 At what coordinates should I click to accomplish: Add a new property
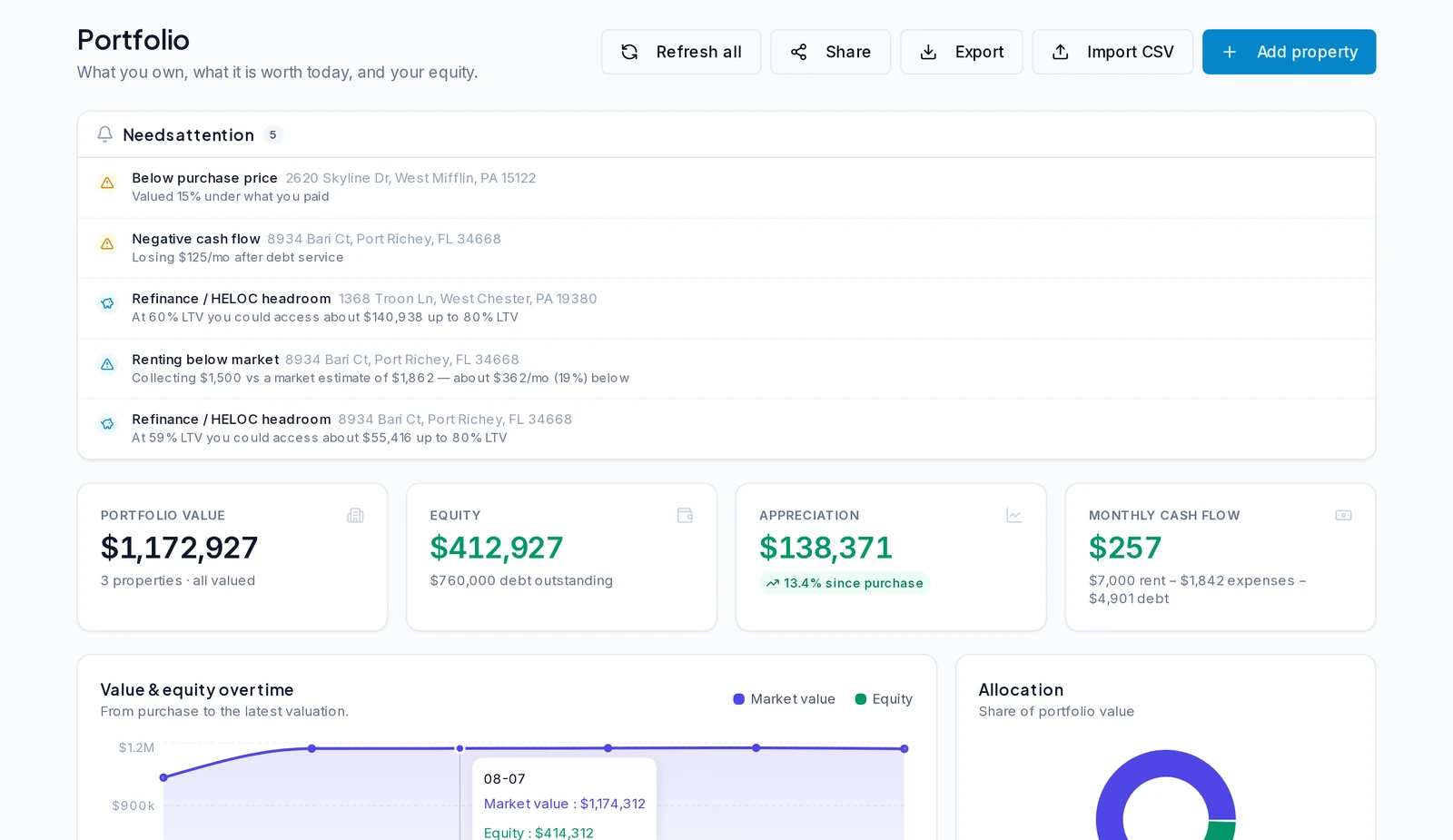pyautogui.click(x=1289, y=52)
